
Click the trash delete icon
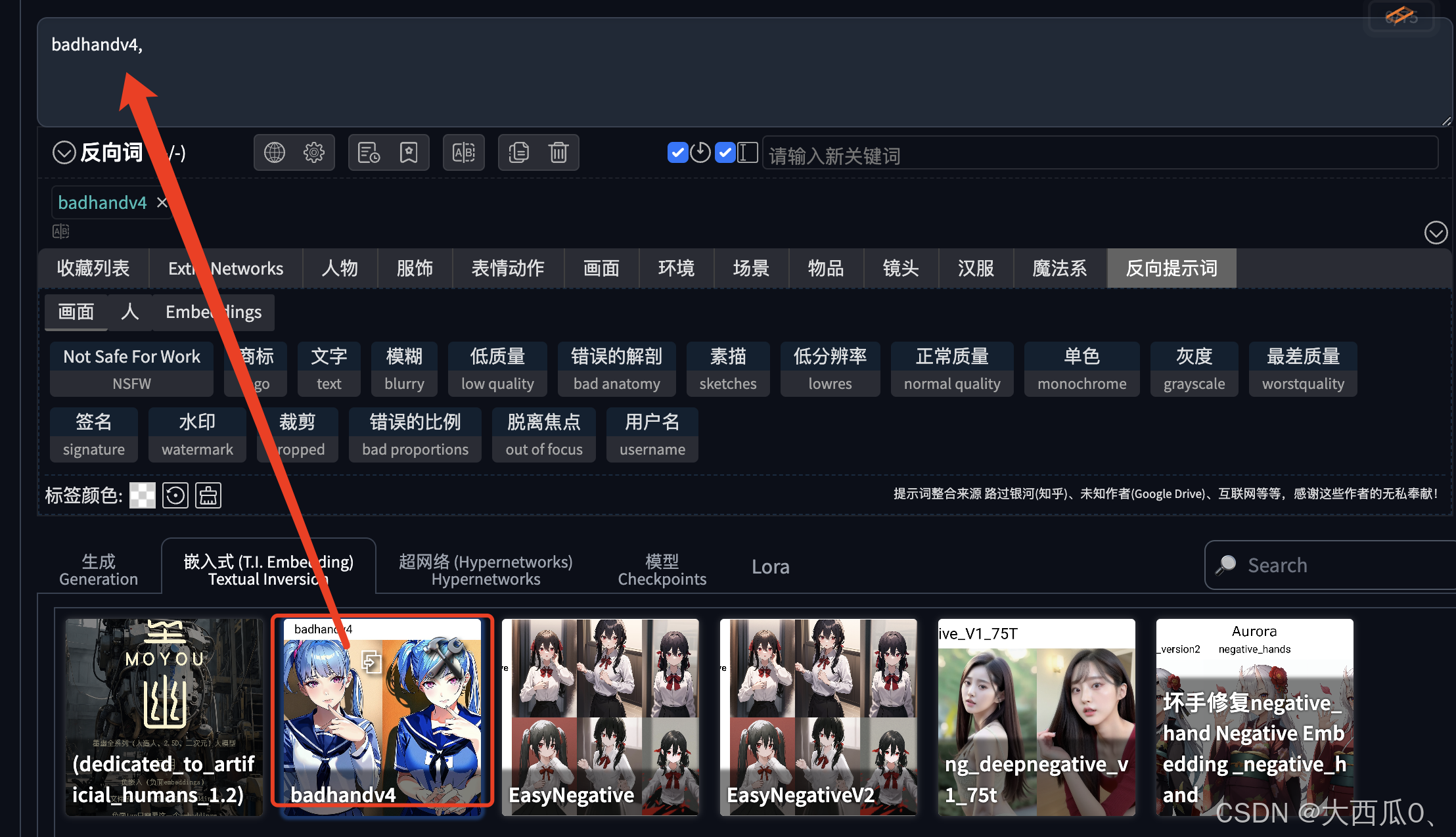tap(558, 152)
